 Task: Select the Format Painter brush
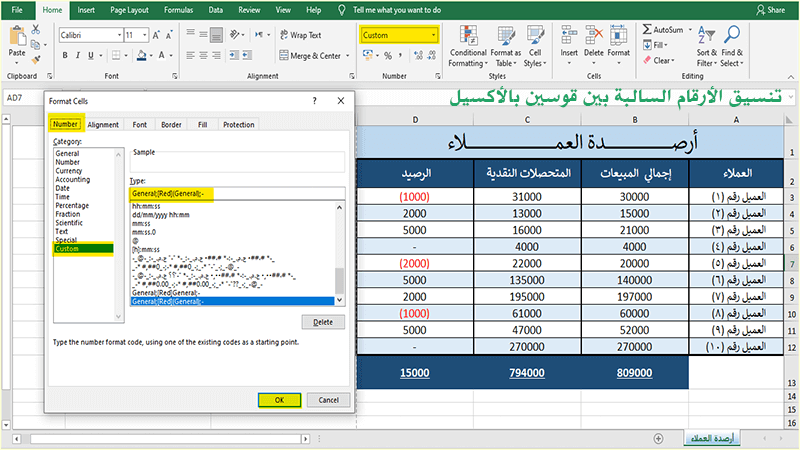[x=36, y=60]
